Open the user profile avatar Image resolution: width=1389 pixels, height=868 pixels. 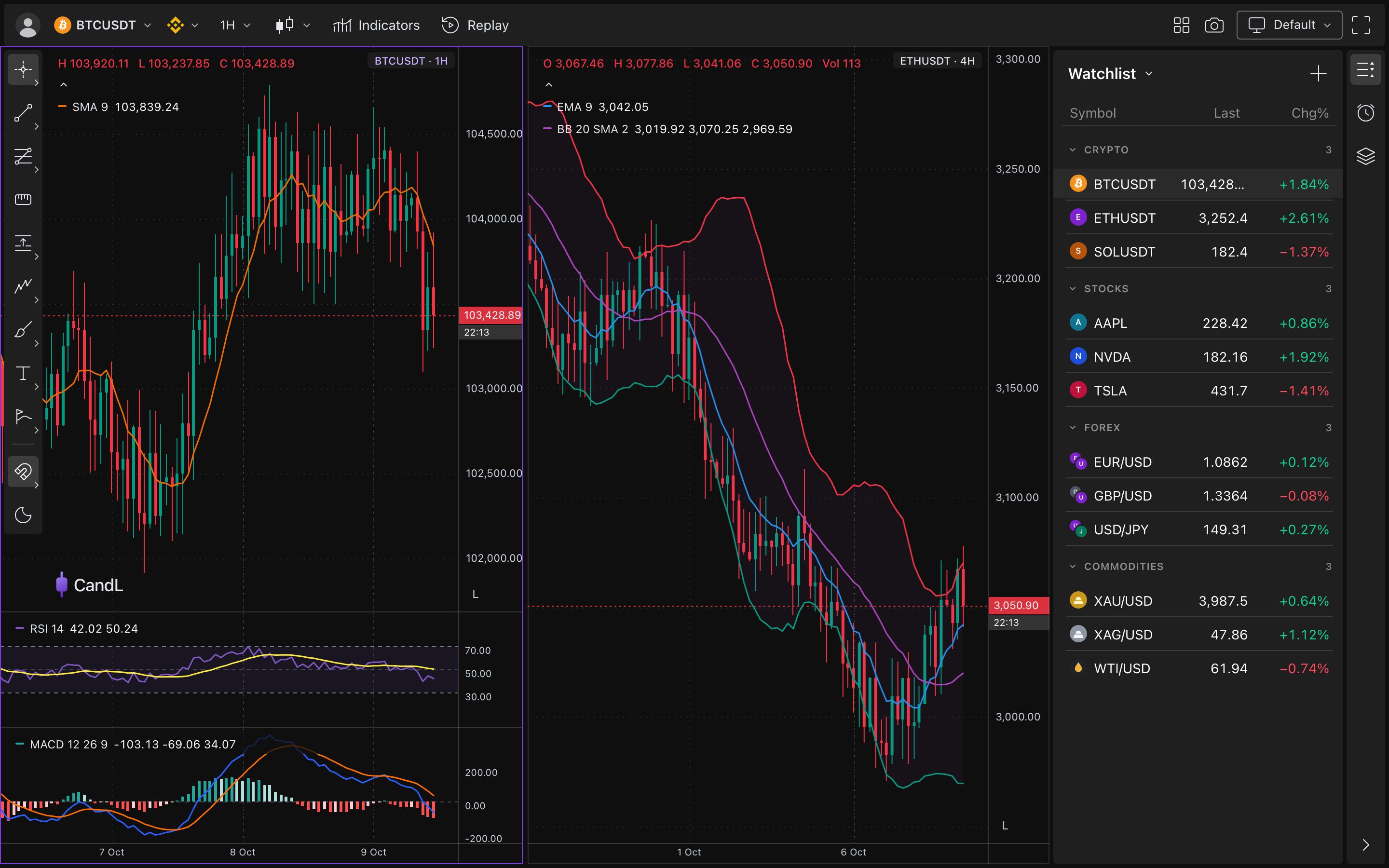[27, 25]
